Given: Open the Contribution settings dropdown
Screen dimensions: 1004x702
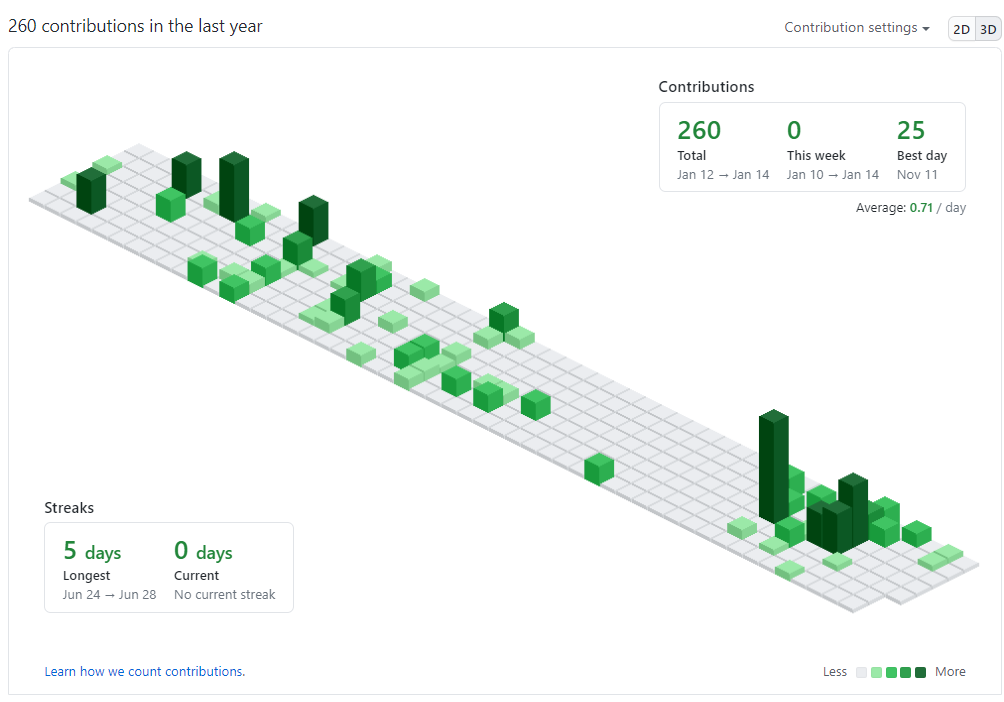Looking at the screenshot, I should pyautogui.click(x=857, y=28).
